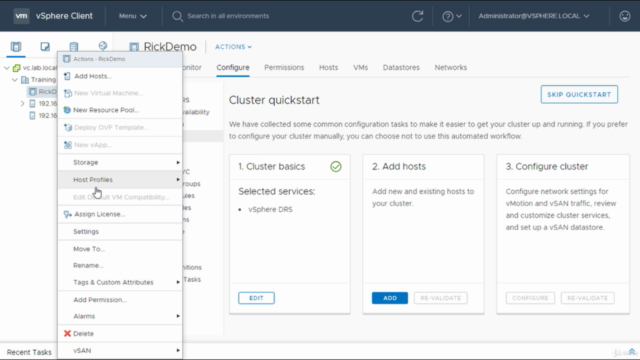Expand the first 192.16 host node
This screenshot has width=640, height=360.
click(x=22, y=104)
